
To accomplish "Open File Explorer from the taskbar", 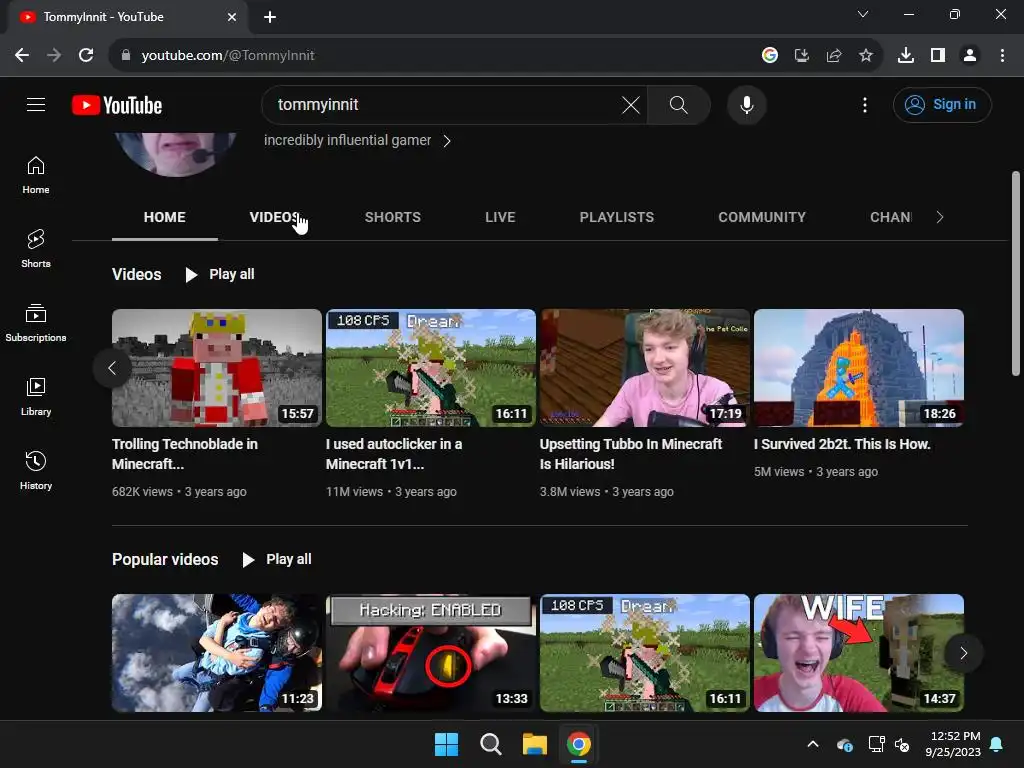I will [534, 744].
